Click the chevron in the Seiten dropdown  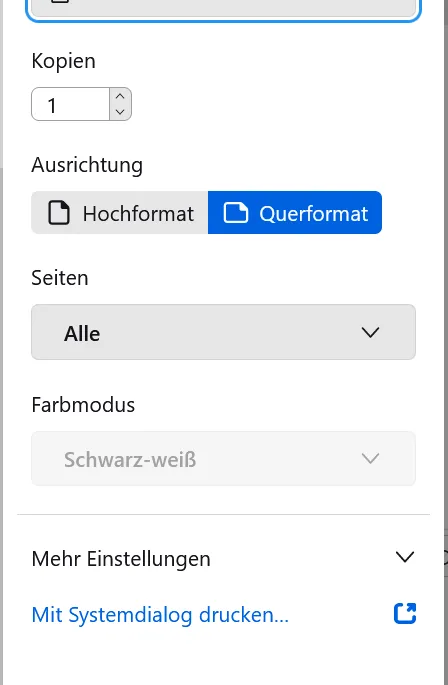coord(370,332)
